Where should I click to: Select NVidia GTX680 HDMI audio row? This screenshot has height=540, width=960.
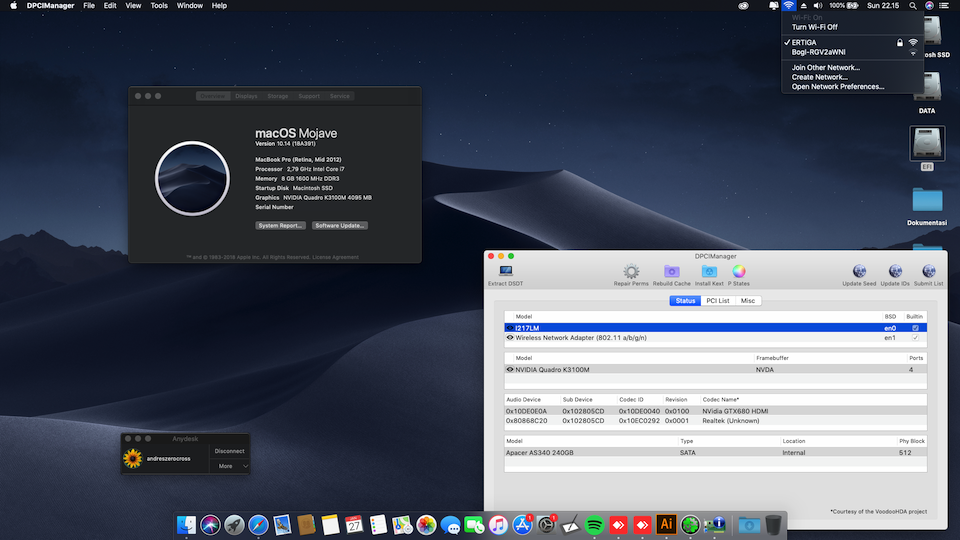coord(715,411)
